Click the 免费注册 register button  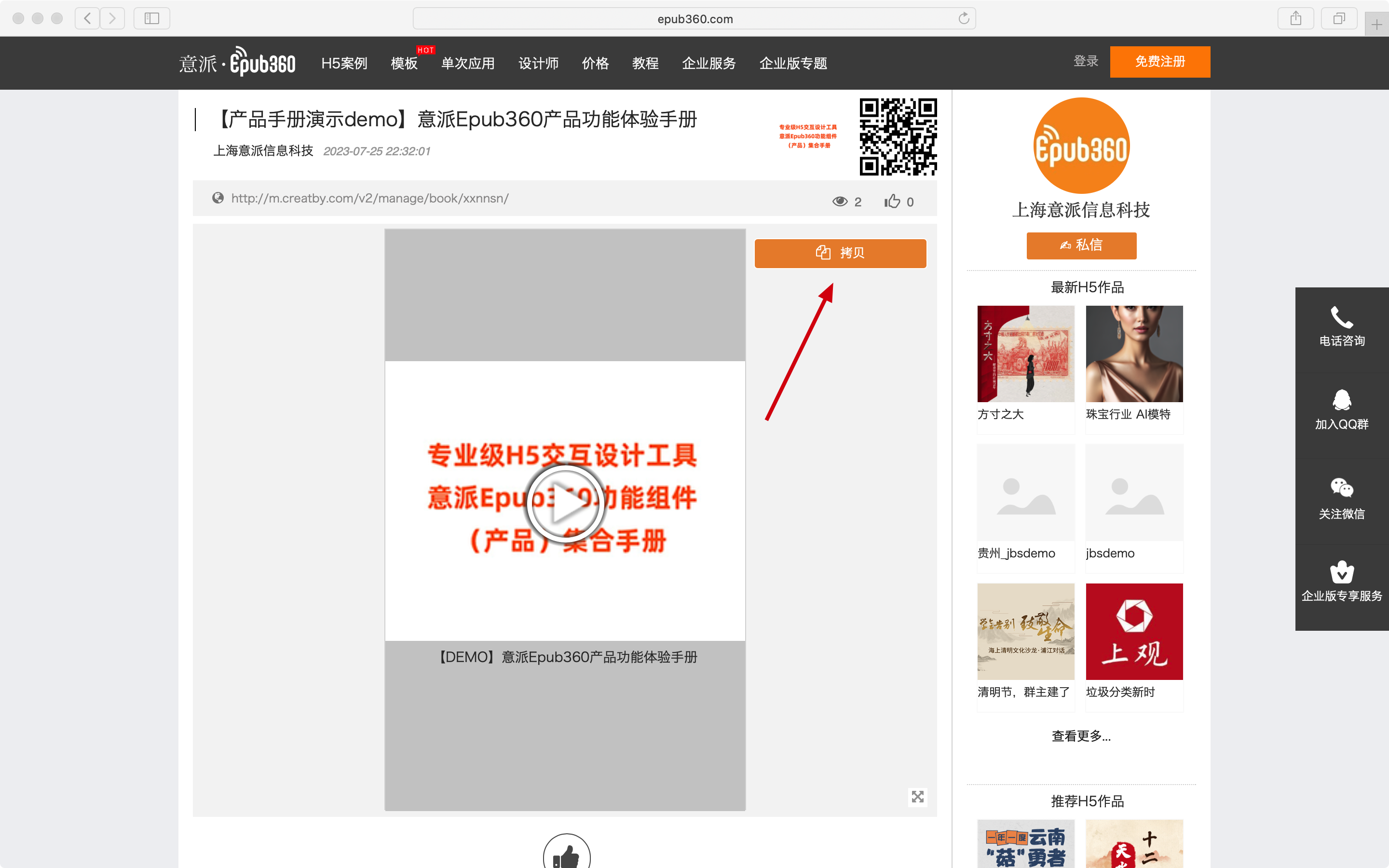coord(1159,61)
